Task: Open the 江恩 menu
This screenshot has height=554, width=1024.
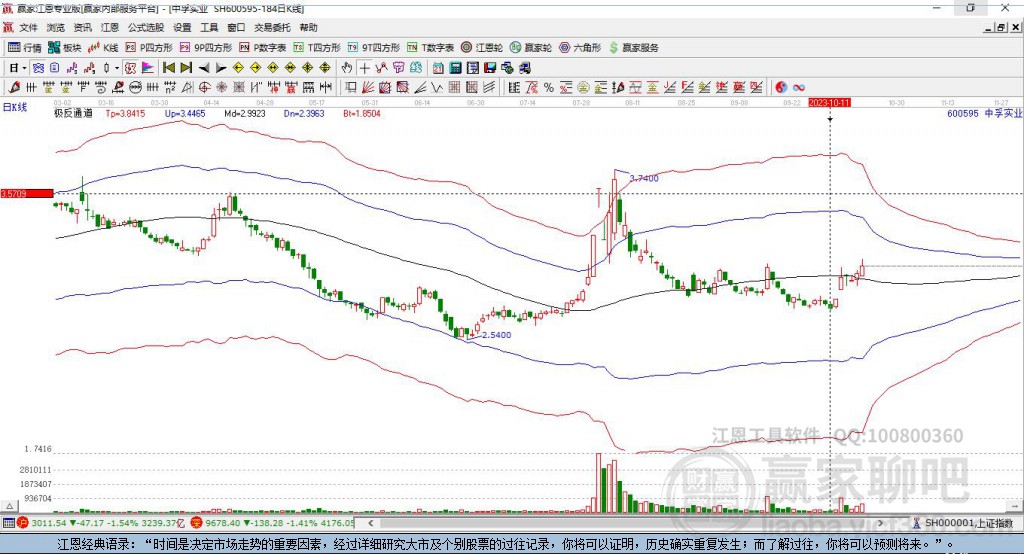Action: [110, 27]
